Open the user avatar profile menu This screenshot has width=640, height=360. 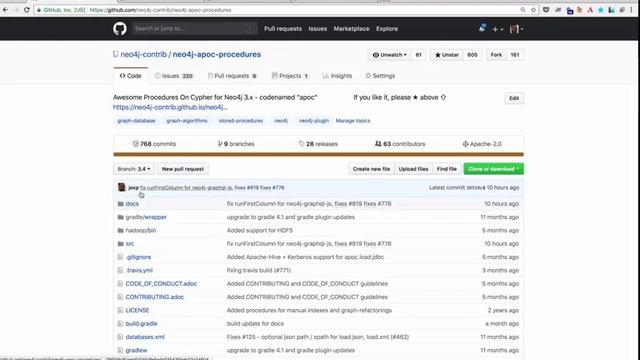pos(516,29)
